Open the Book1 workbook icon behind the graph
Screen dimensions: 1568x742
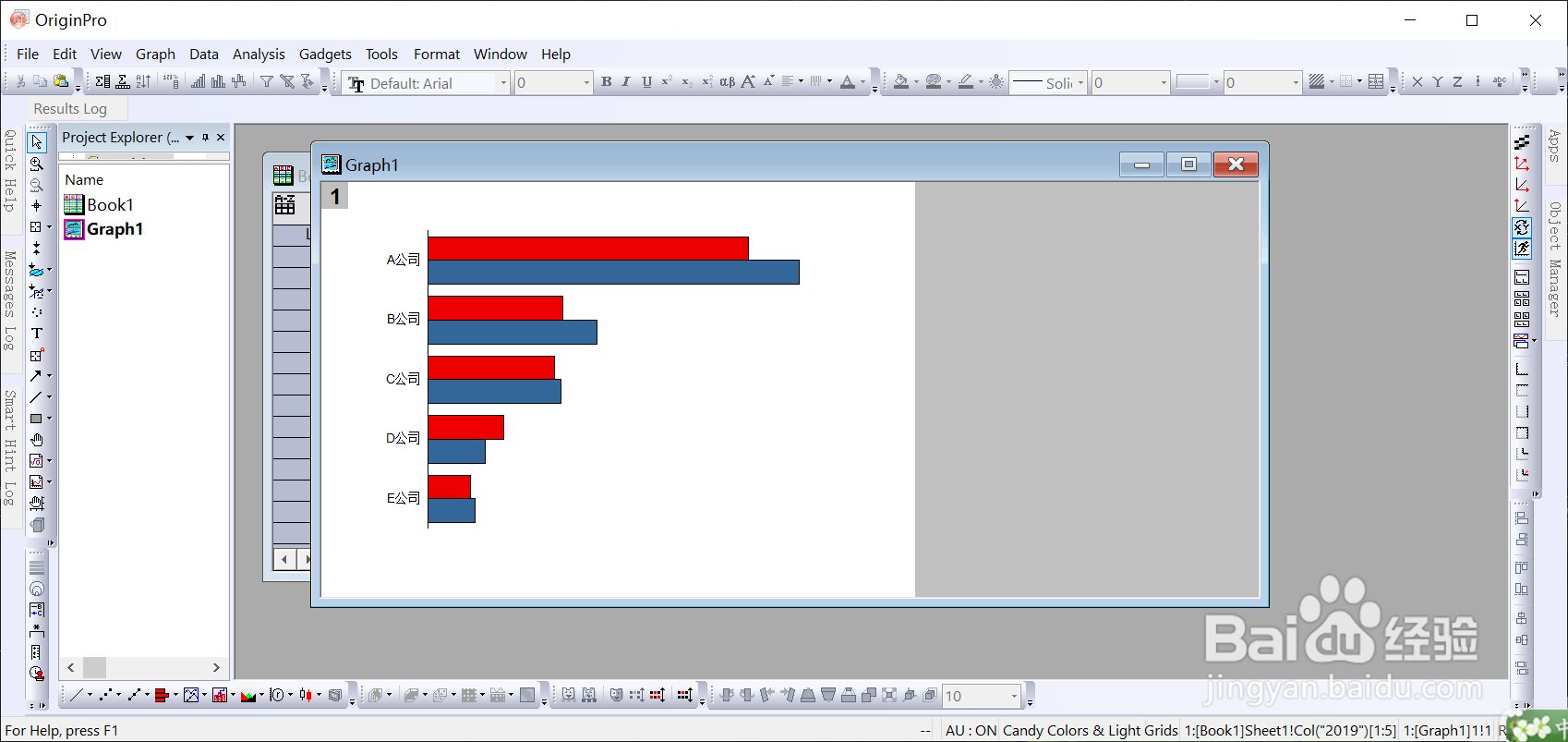coord(283,175)
